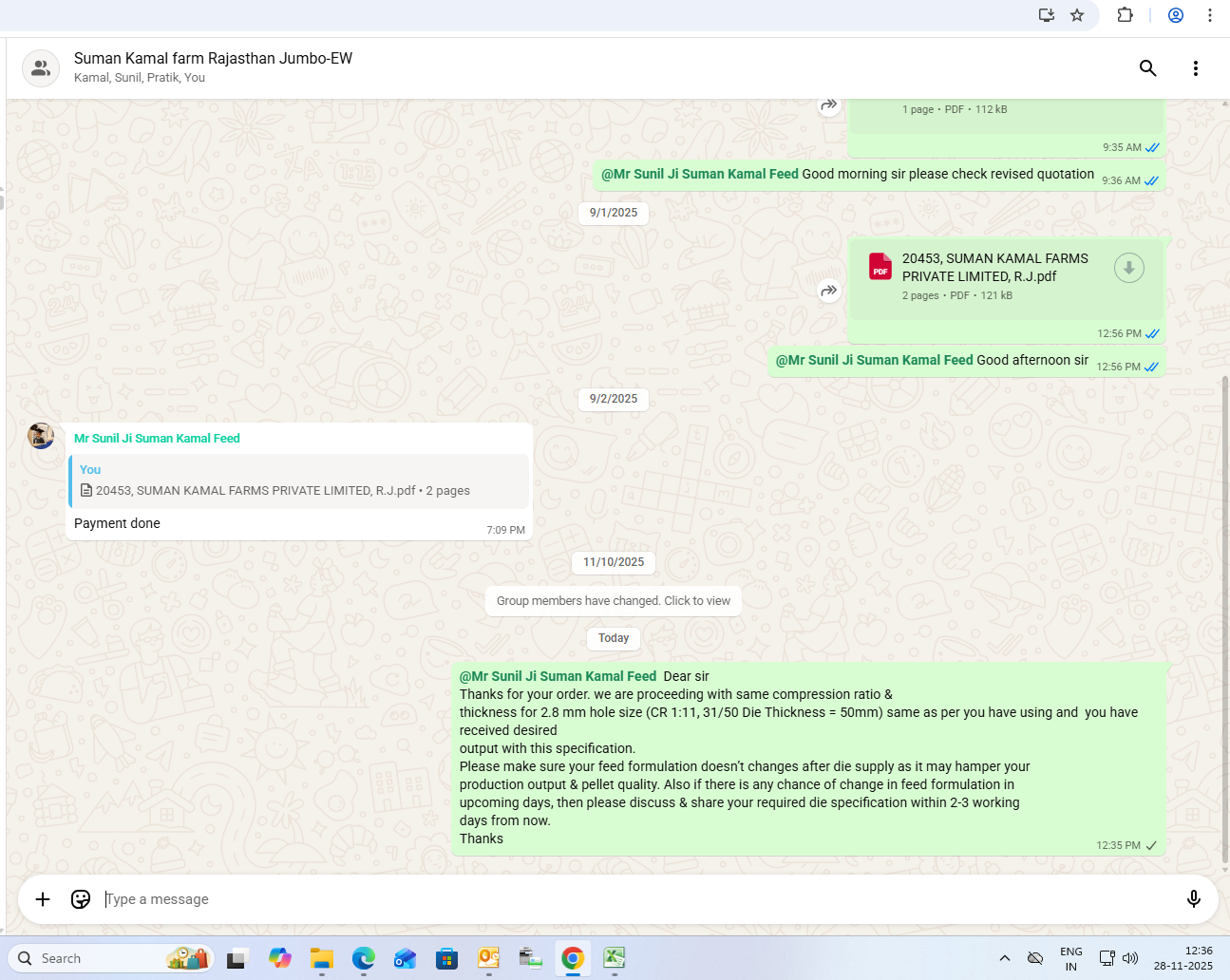The width and height of the screenshot is (1230, 980).
Task: Start voice message with microphone icon
Action: 1193,899
